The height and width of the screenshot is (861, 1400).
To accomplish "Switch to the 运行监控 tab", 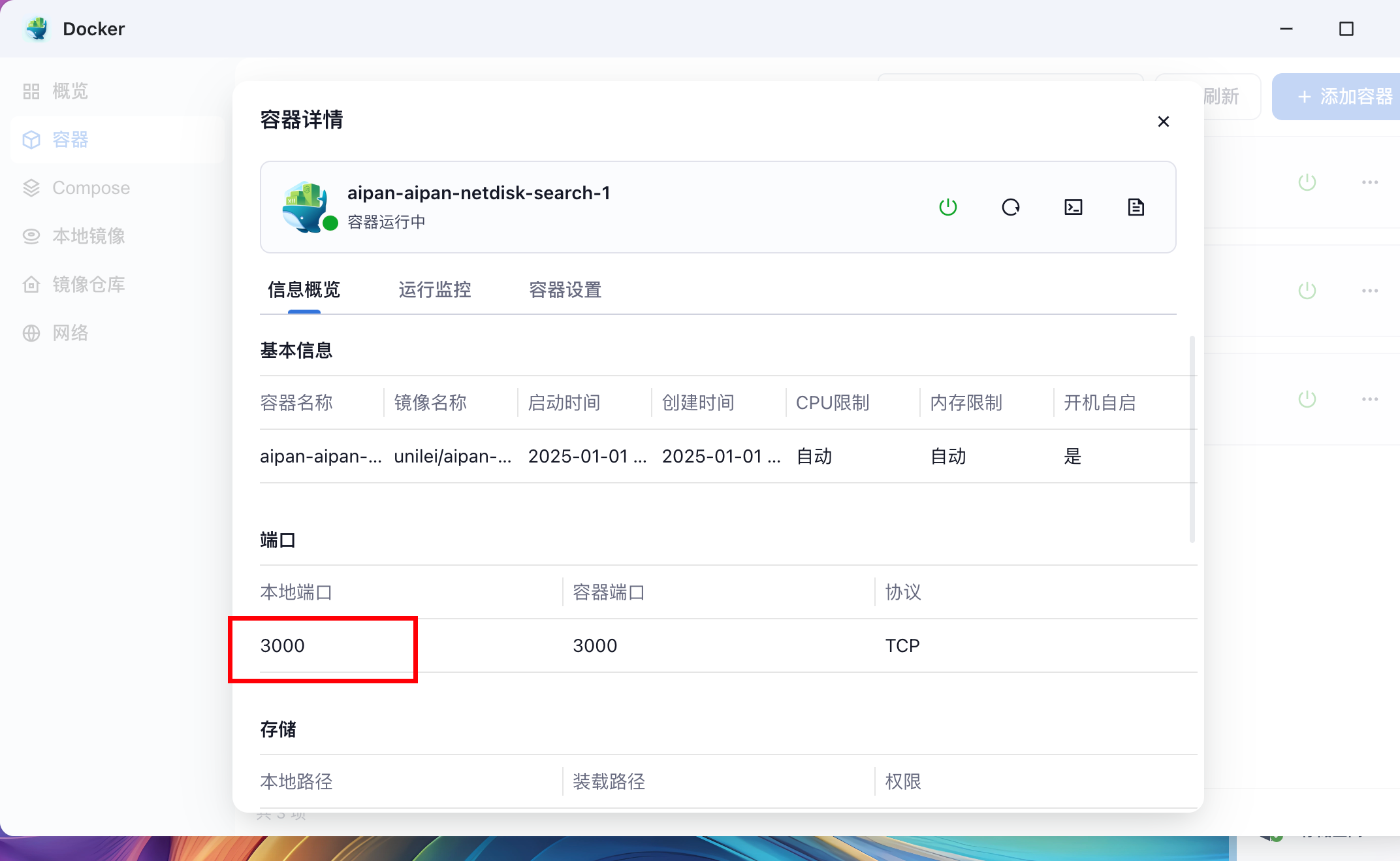I will (x=435, y=289).
